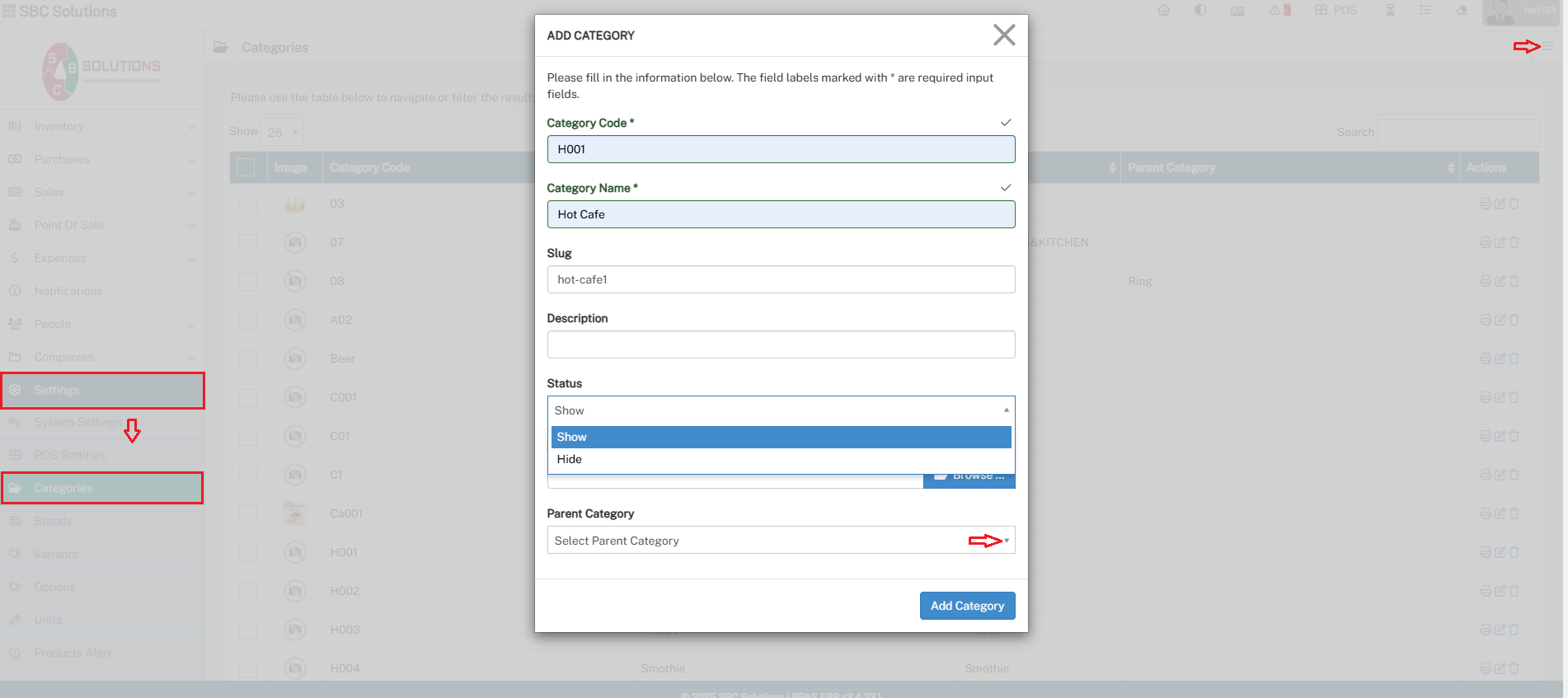Open Settings in the left sidebar

[103, 390]
